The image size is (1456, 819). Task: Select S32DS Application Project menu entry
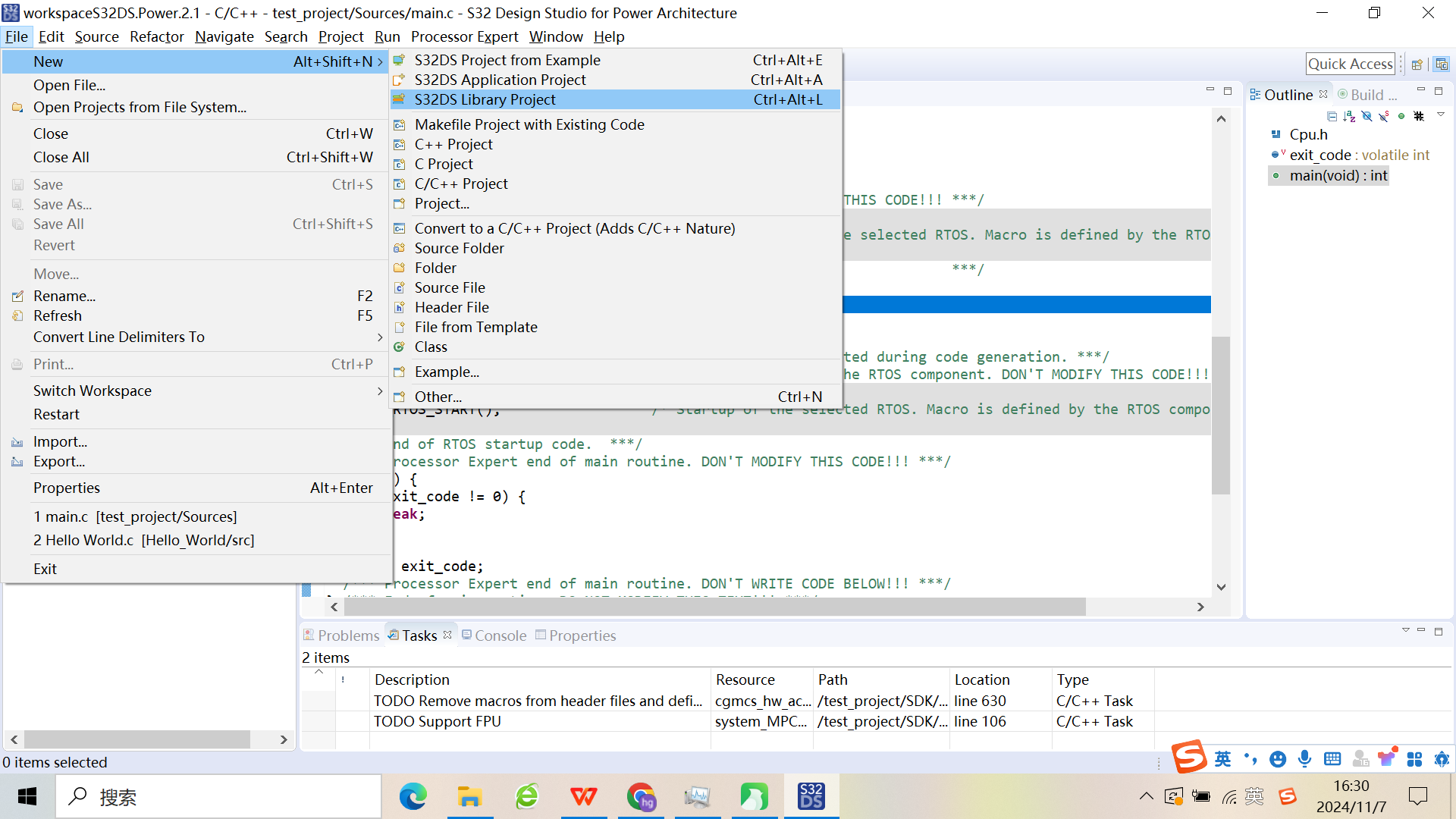[x=500, y=80]
